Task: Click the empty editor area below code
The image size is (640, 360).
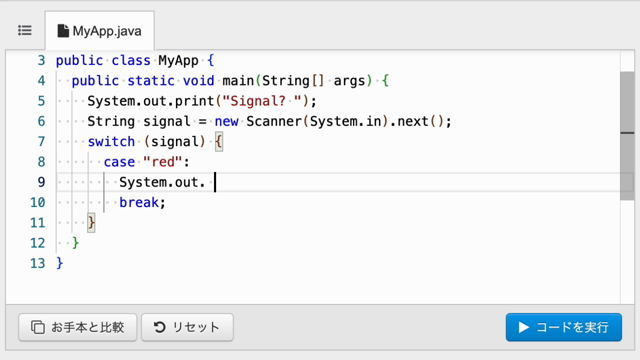Action: pos(313,288)
